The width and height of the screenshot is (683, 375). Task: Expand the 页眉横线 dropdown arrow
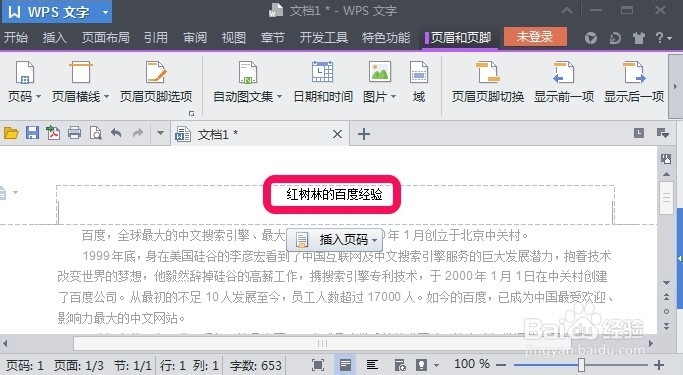(x=106, y=97)
